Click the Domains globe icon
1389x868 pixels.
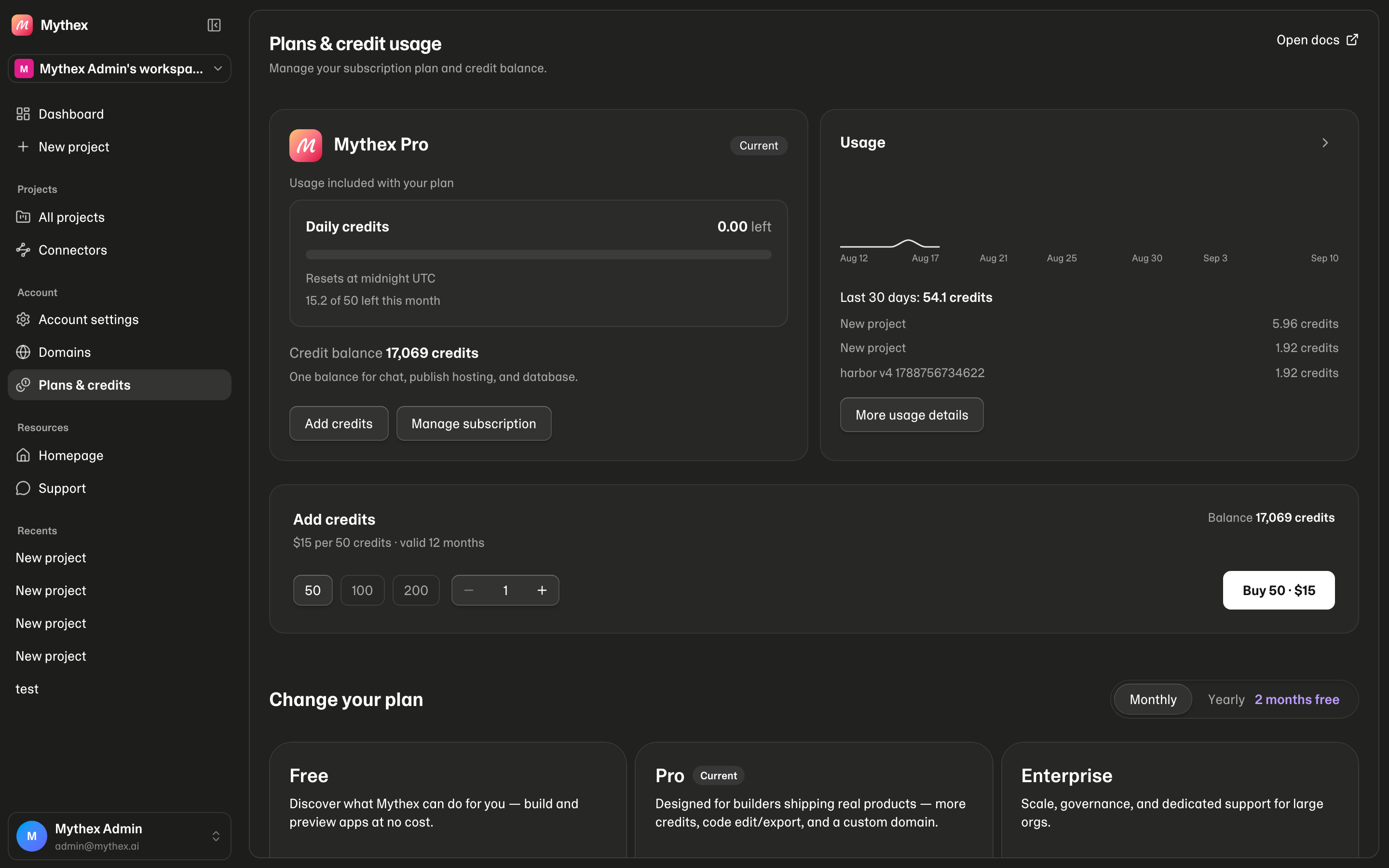tap(23, 352)
